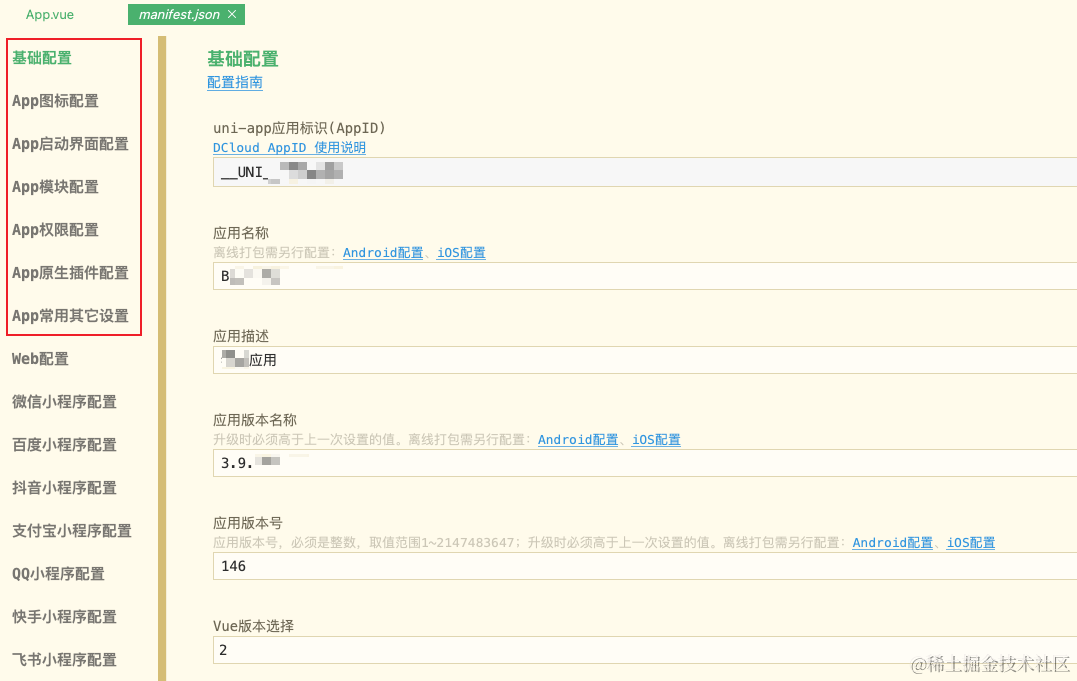Open App模块配置 section
Image resolution: width=1077 pixels, height=681 pixels.
55,187
